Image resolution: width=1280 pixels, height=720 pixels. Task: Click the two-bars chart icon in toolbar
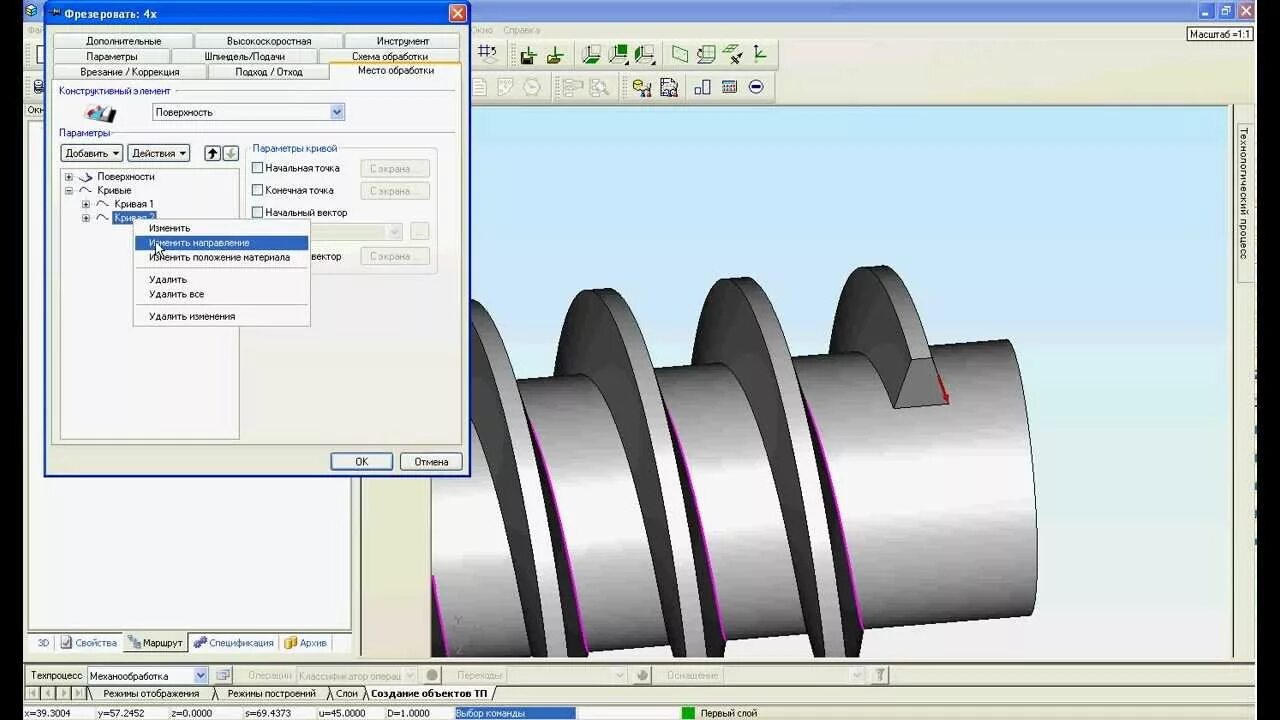pos(702,87)
